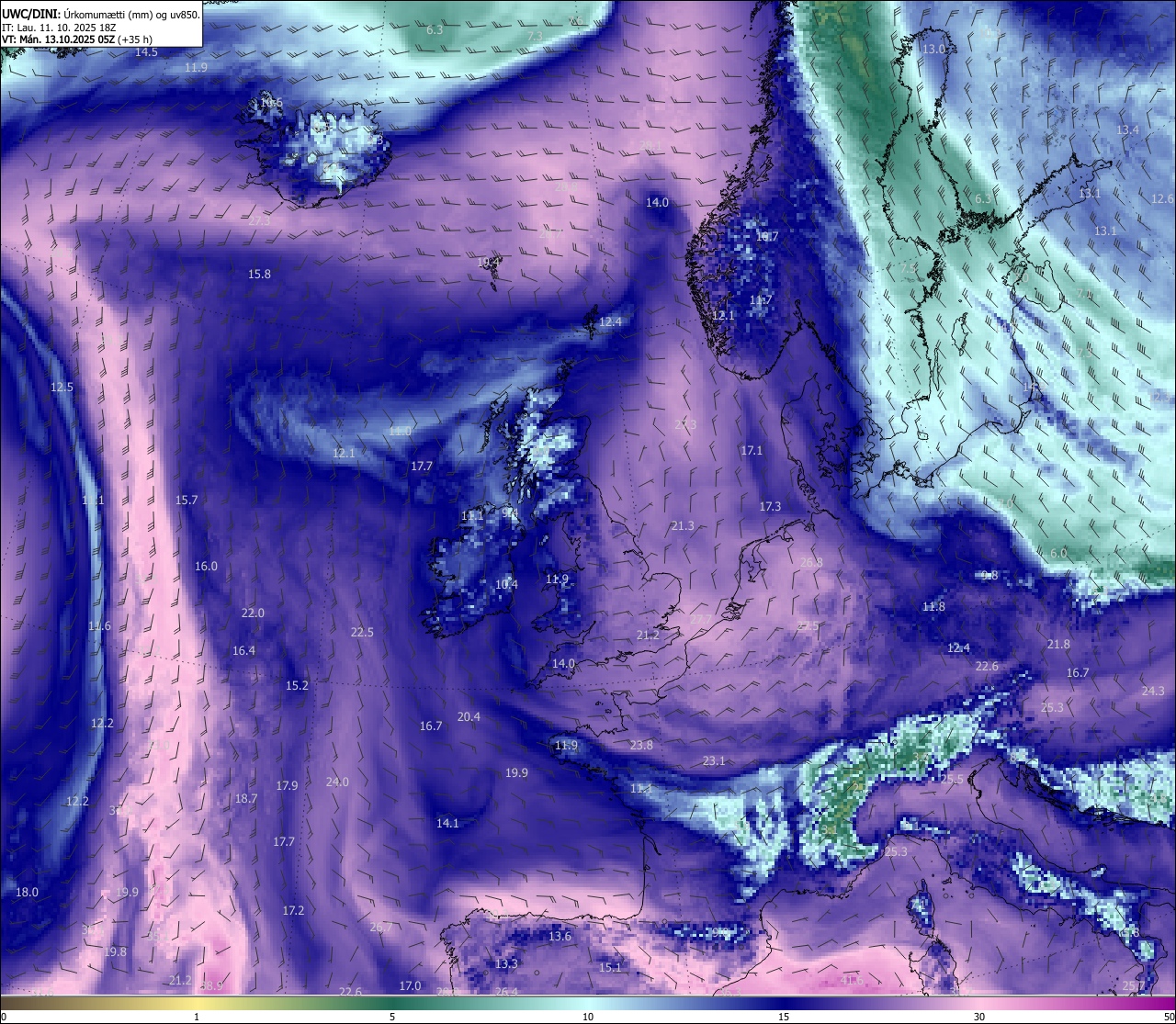Click the 22.0 map value
Screen dimensions: 1176x1024
pyautogui.click(x=253, y=613)
